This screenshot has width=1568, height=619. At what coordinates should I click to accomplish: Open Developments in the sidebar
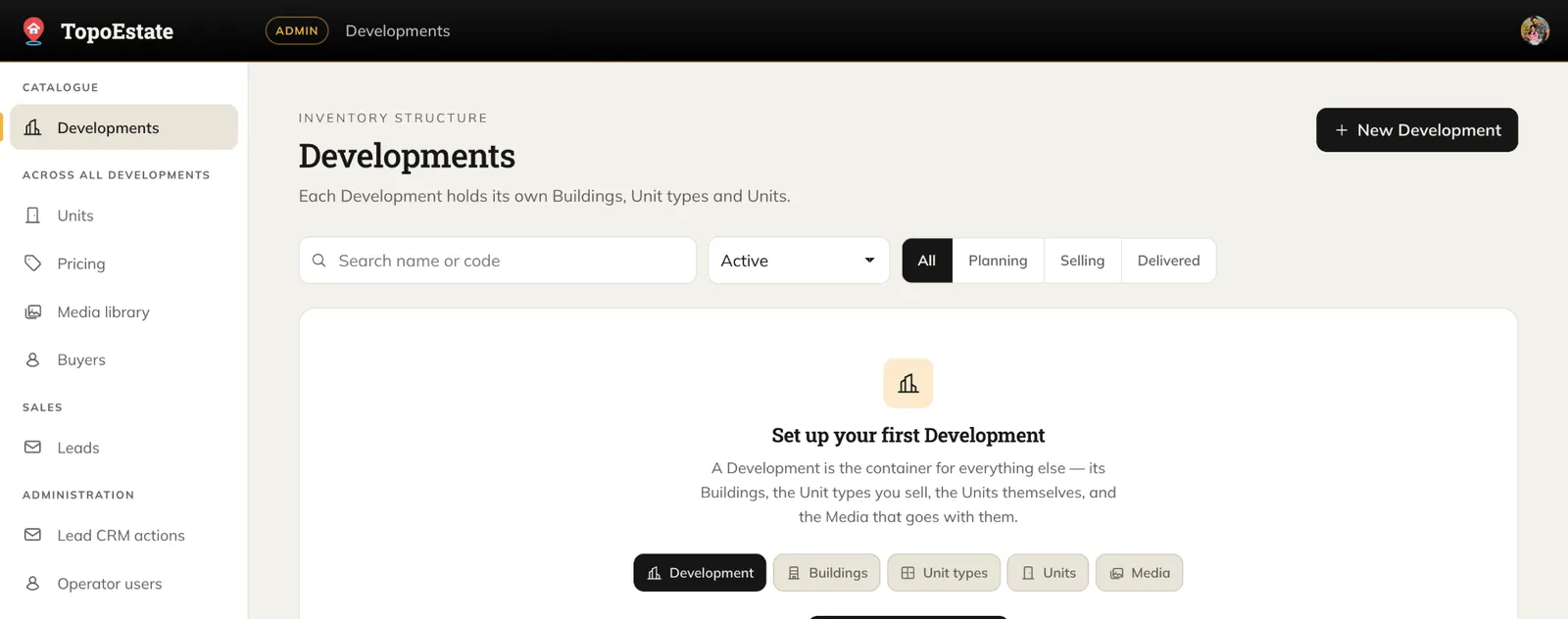[x=123, y=127]
